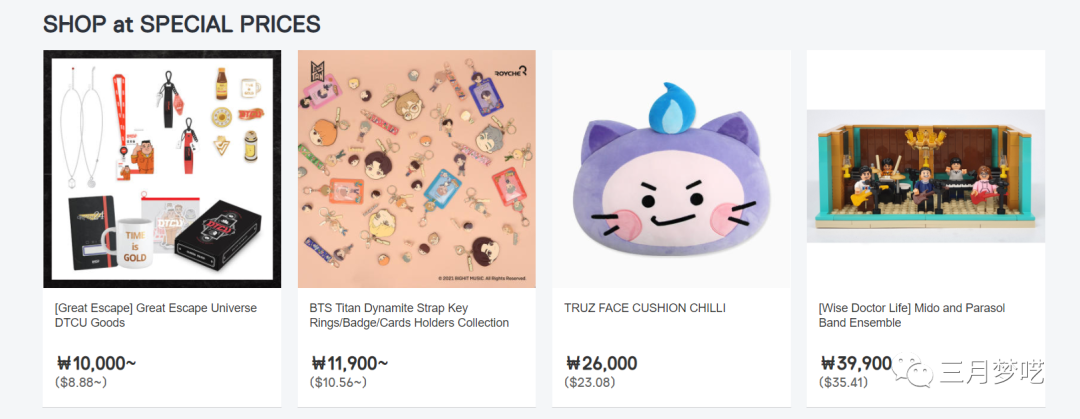Image resolution: width=1080 pixels, height=419 pixels.
Task: Click the TIME is GOLD mug
Action: [133, 245]
